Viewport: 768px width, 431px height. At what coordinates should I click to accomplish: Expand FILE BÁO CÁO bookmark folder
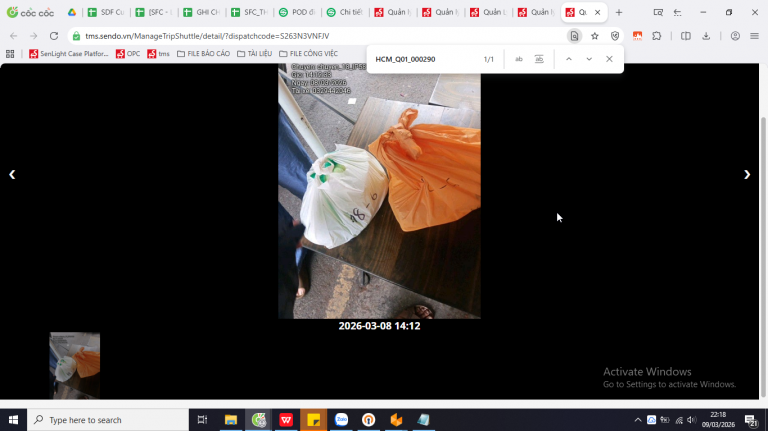[x=203, y=54]
